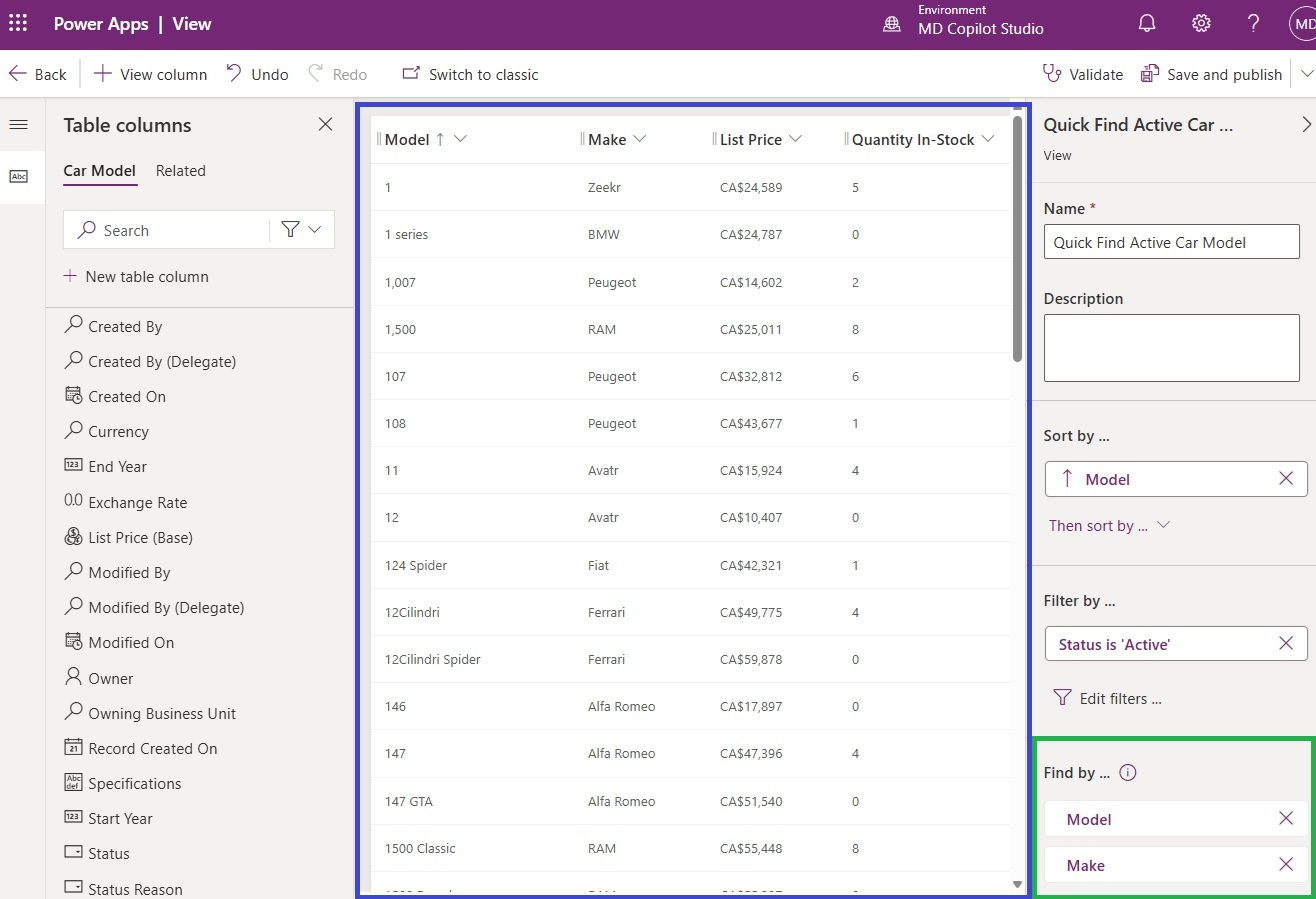
Task: Switch to the Related tab
Action: tap(181, 171)
